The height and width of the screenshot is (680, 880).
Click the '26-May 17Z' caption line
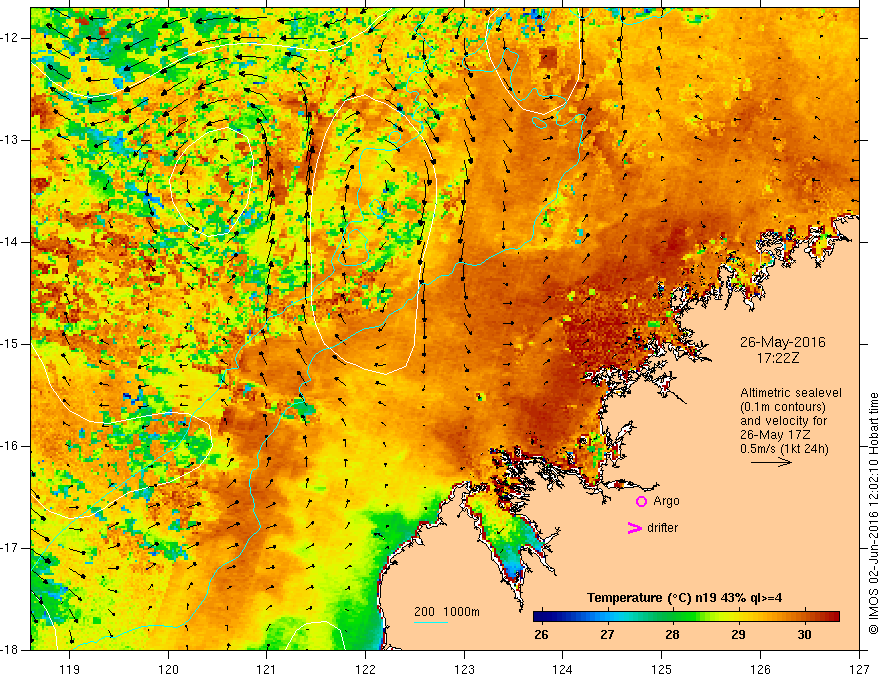pos(775,435)
